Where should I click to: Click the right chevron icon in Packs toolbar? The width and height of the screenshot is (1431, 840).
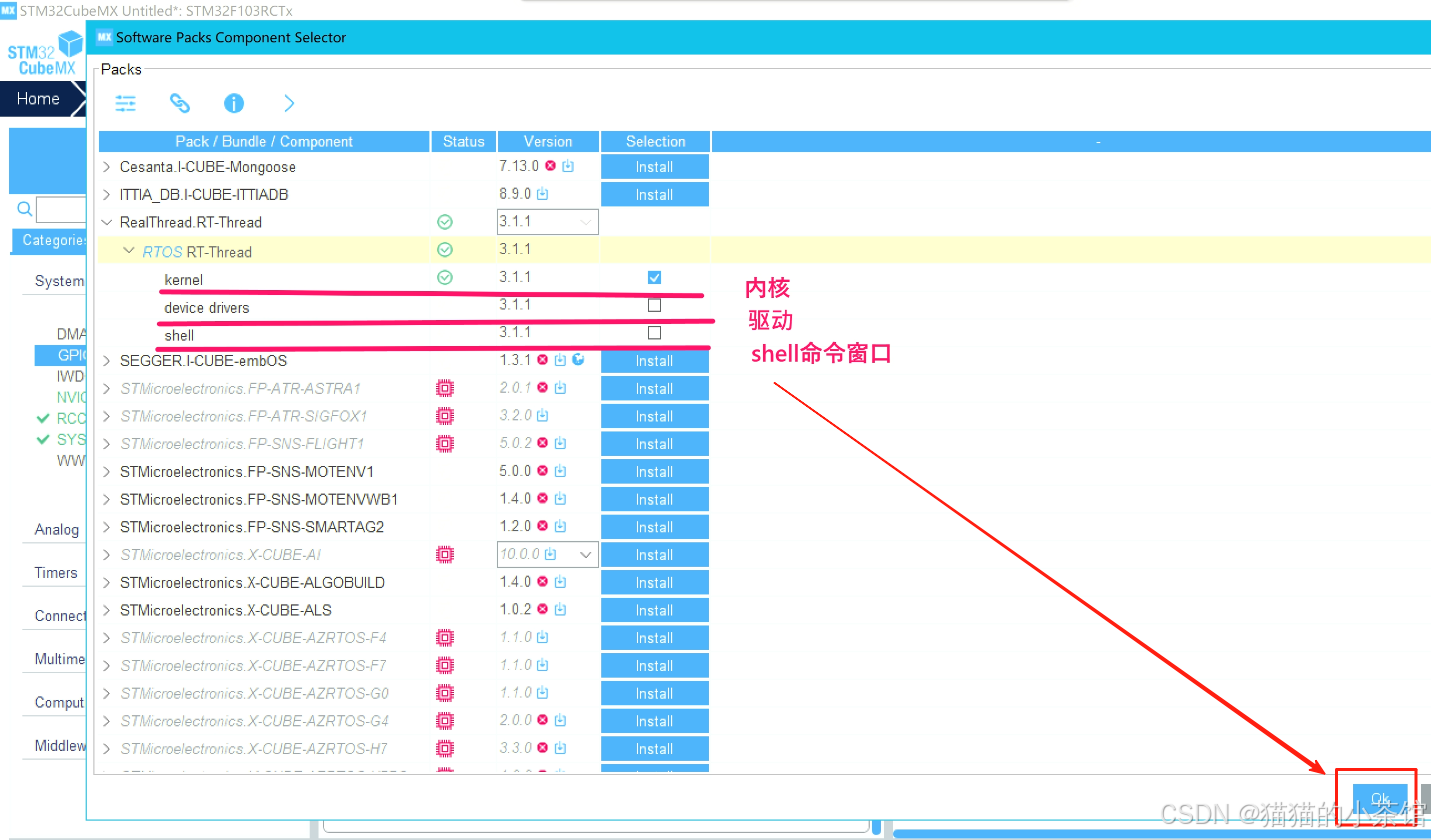289,103
